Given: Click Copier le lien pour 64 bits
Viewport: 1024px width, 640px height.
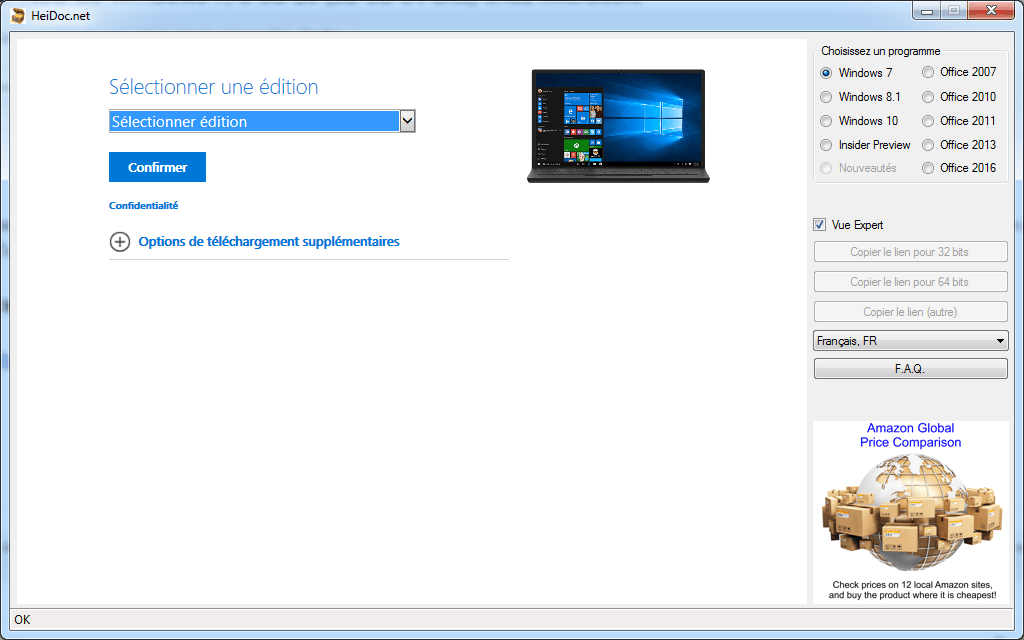Looking at the screenshot, I should point(910,282).
